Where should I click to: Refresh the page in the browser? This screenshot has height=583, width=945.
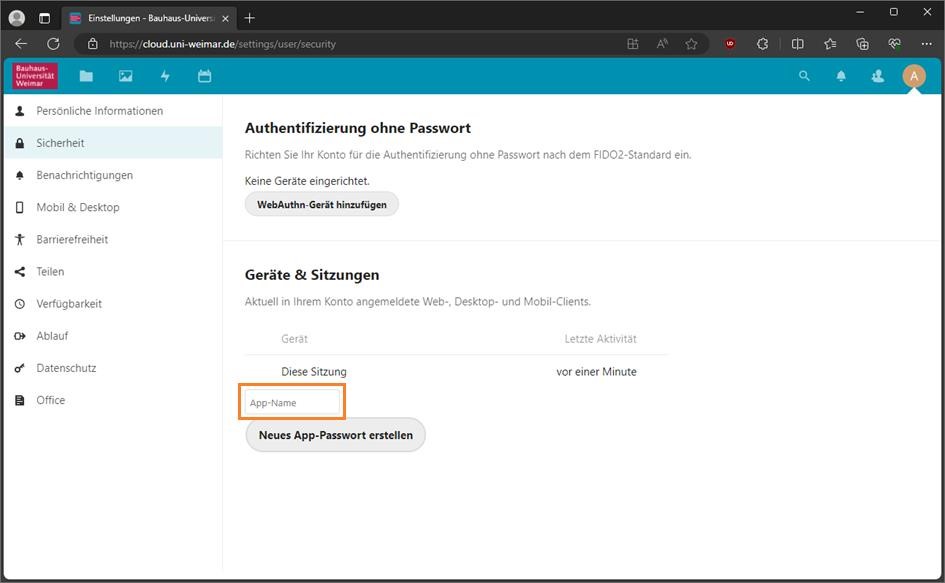(x=53, y=44)
